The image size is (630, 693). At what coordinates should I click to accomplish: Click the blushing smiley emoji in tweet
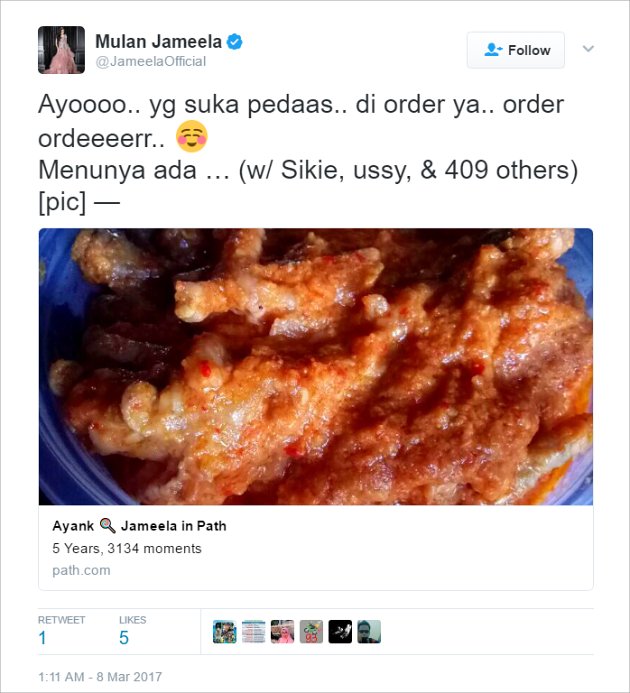pos(191,136)
